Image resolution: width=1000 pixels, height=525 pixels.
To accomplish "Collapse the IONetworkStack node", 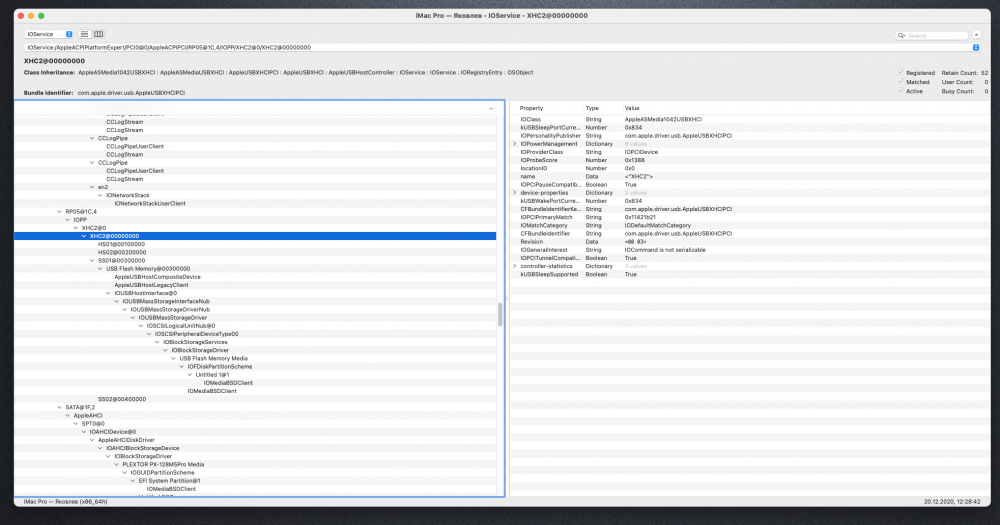I will coord(100,195).
